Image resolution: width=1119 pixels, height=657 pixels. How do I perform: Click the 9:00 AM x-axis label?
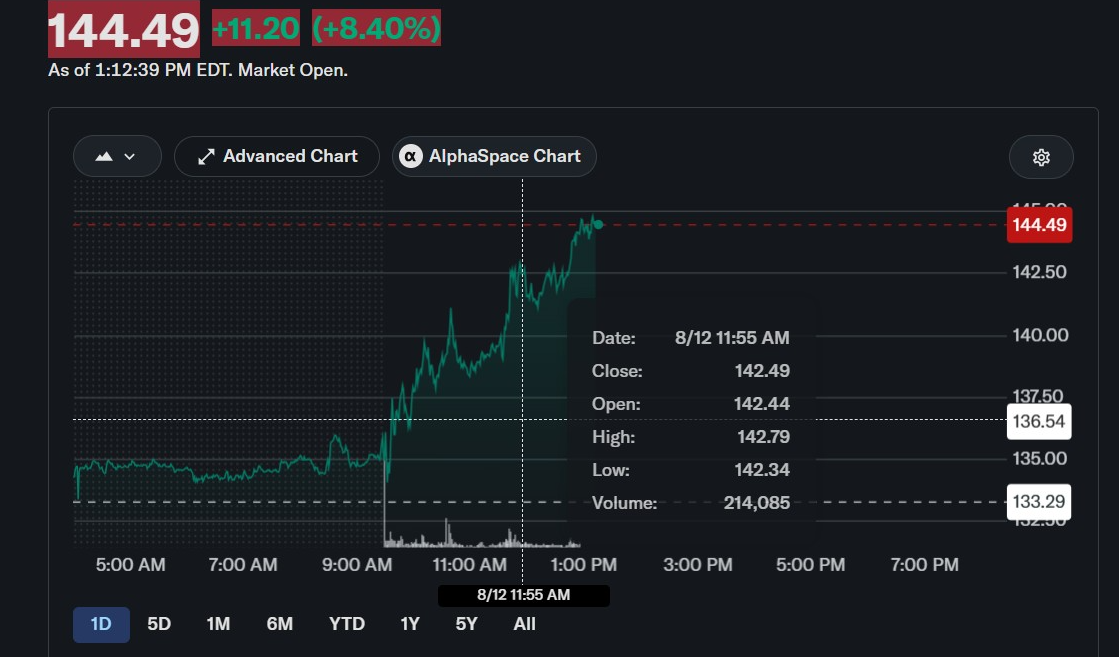click(357, 565)
